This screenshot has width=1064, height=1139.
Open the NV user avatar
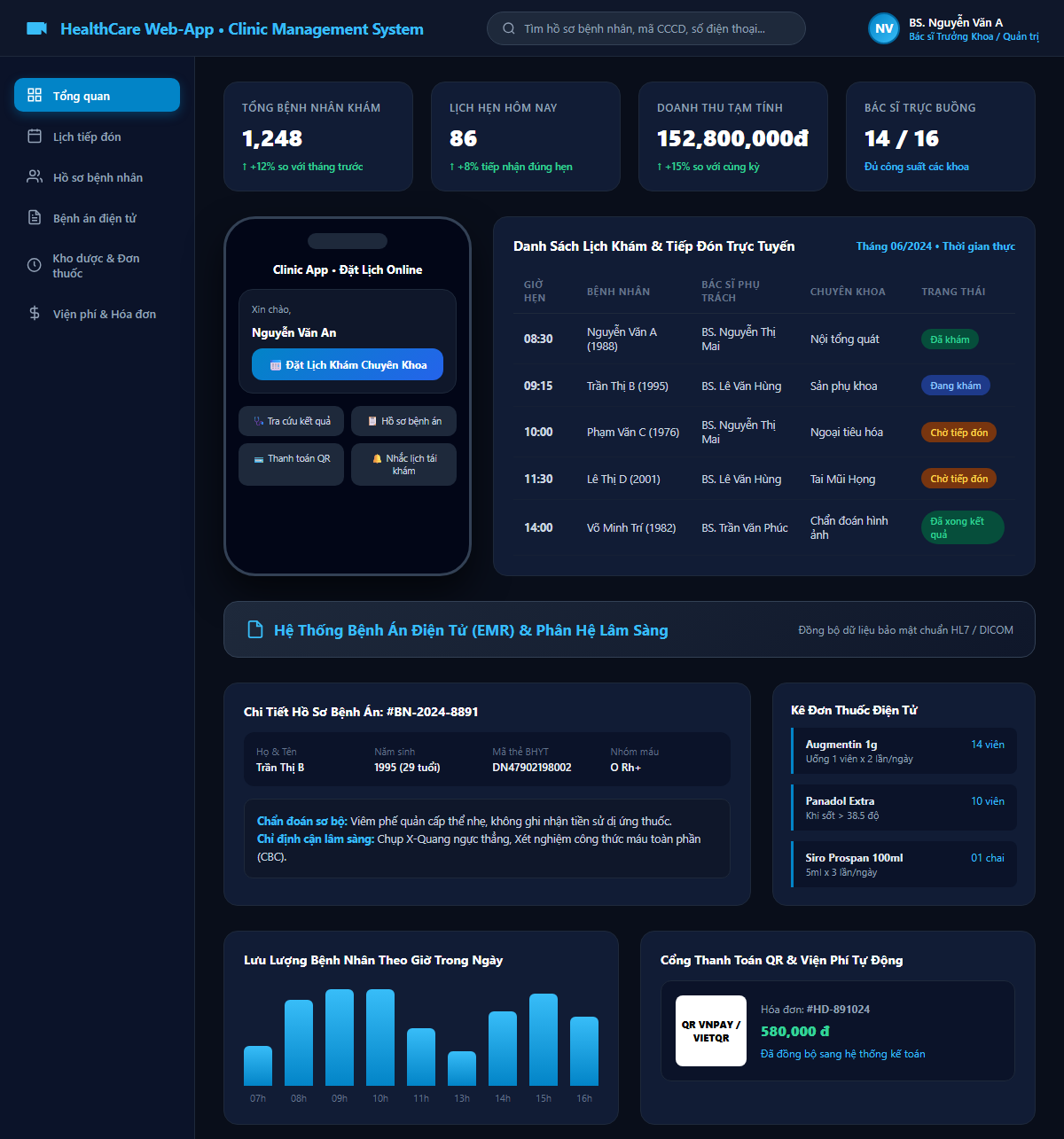pos(884,28)
